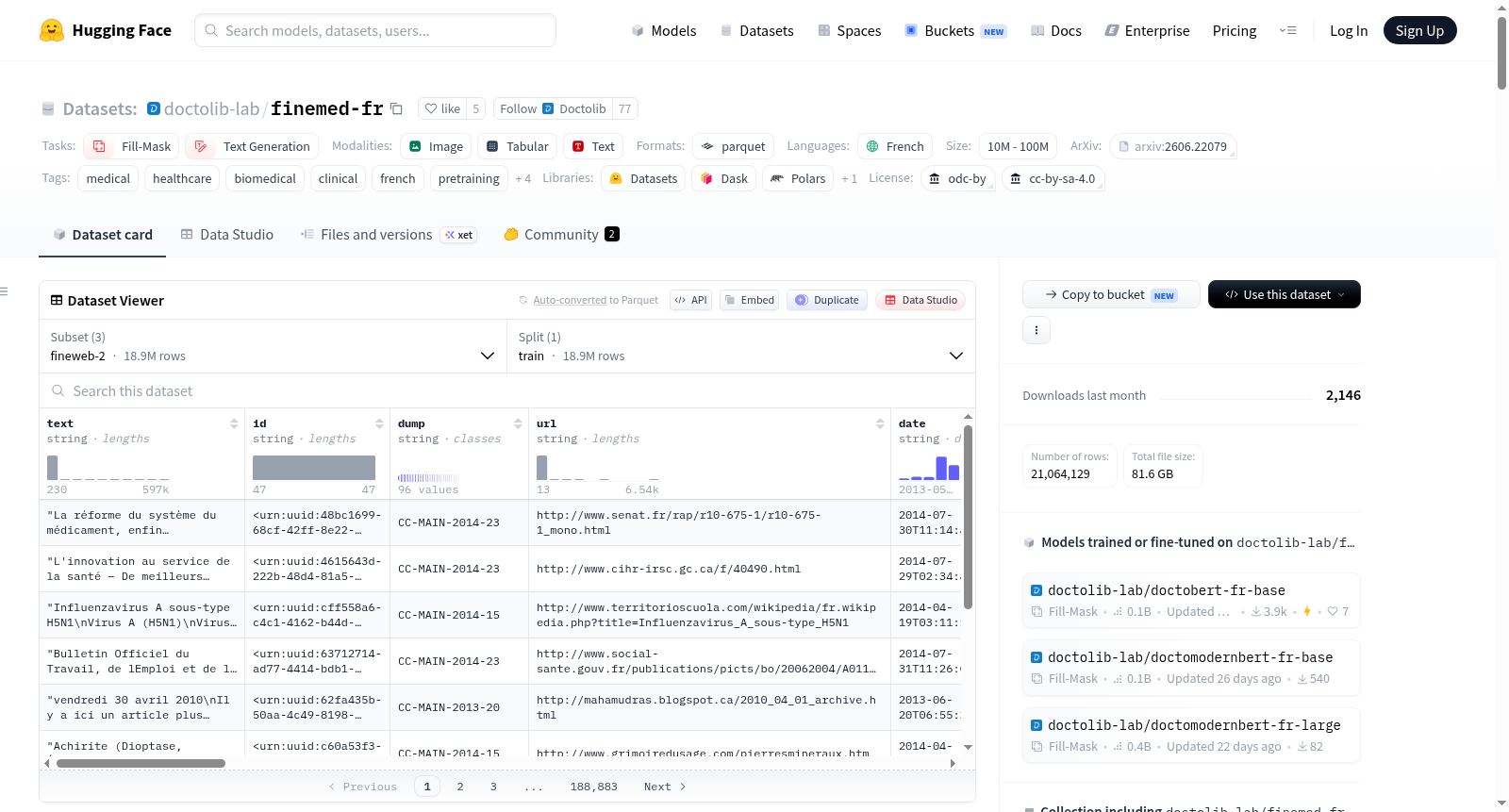Select the Image modality tag
The image size is (1509, 812).
(x=436, y=146)
